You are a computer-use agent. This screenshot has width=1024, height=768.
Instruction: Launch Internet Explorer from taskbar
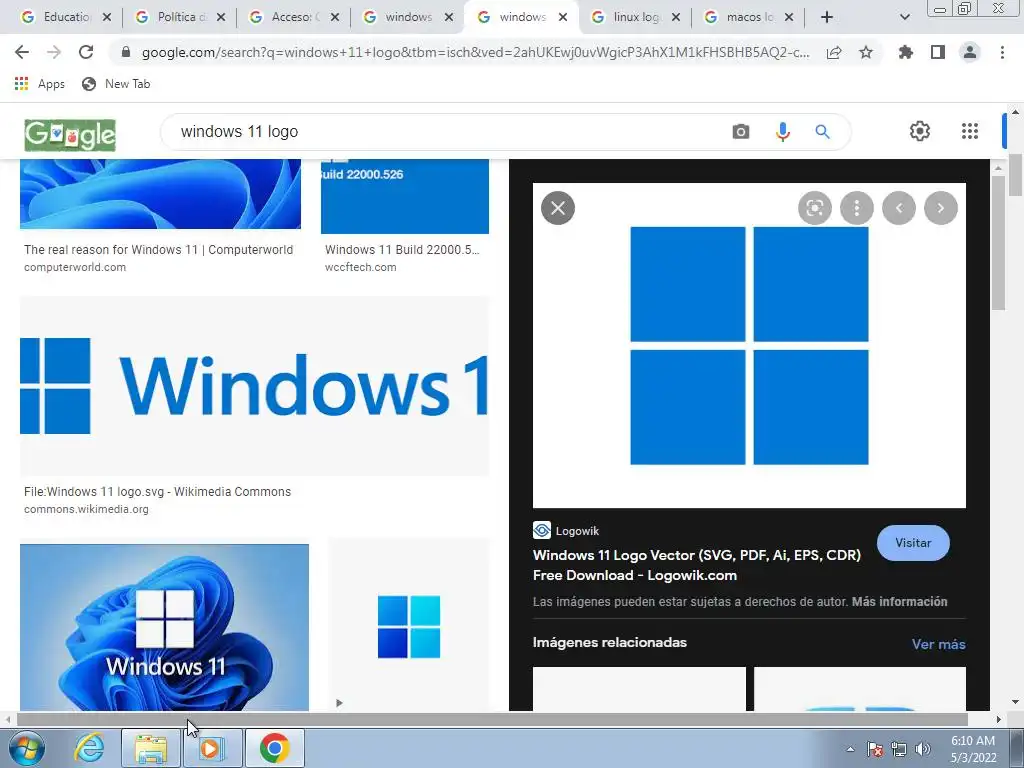(x=89, y=748)
